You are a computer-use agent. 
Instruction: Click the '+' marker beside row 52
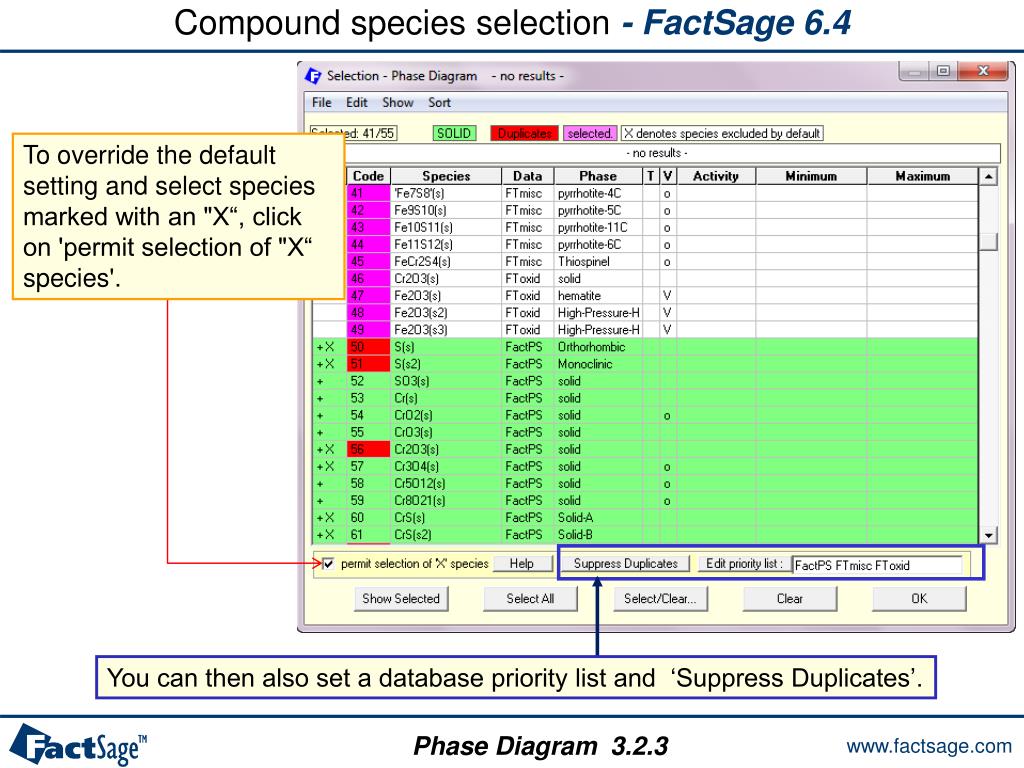pyautogui.click(x=320, y=381)
